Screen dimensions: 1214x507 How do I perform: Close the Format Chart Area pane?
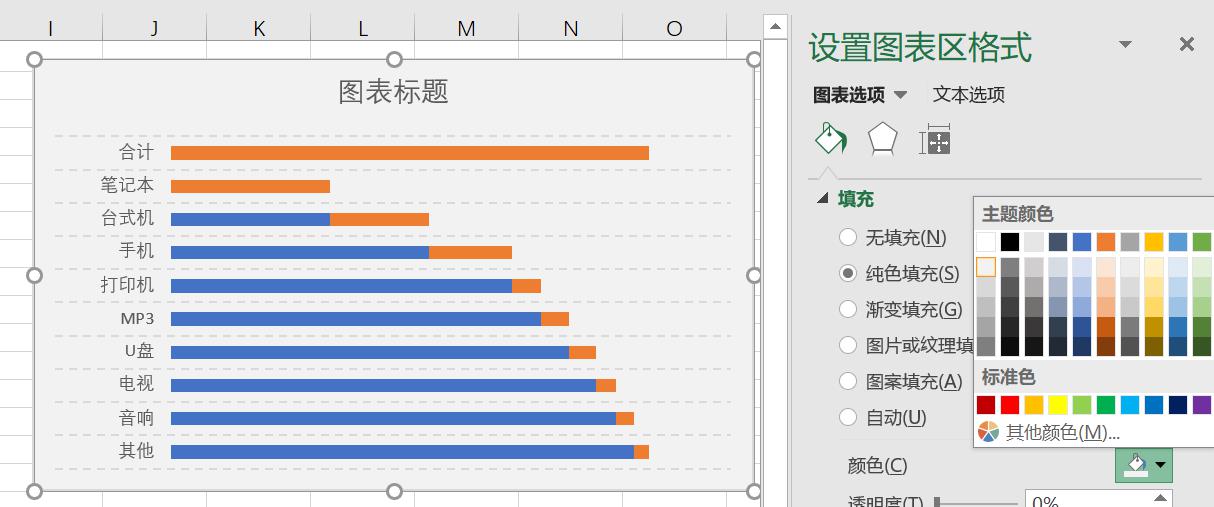[1187, 44]
